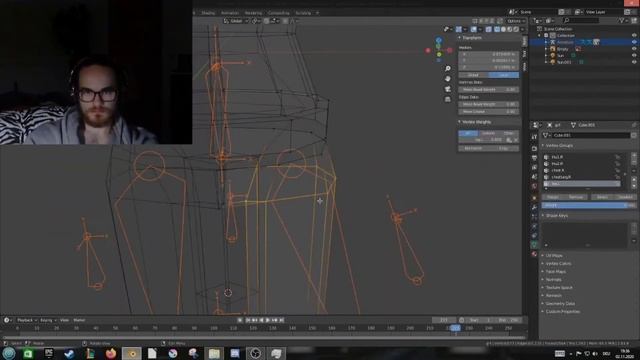Toggle visibility of Sun object
This screenshot has width=640, height=360.
coord(634,55)
